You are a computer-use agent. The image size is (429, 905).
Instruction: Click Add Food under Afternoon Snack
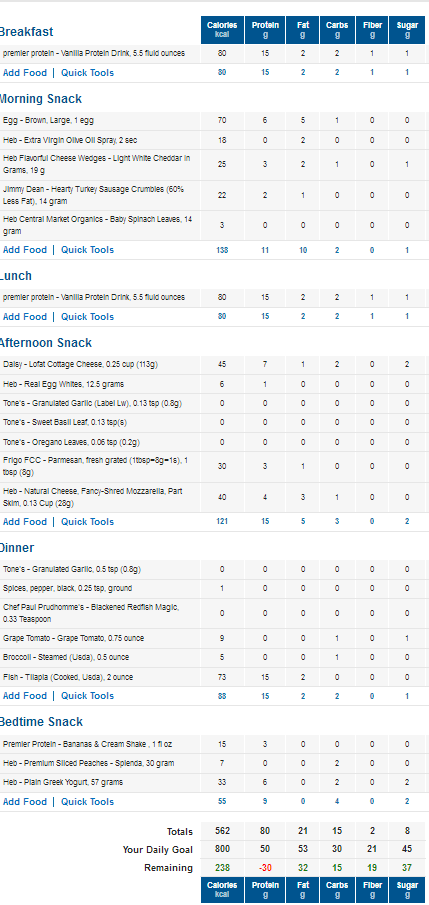[25, 522]
